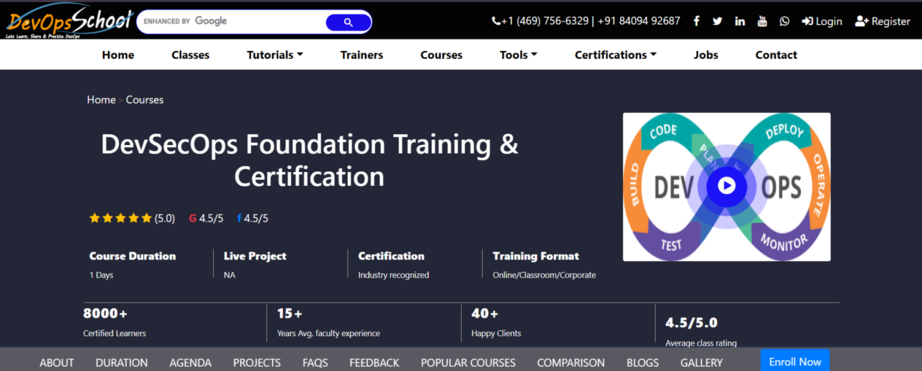Play the DevOps intro video
Viewport: 922px width, 371px height.
point(727,186)
